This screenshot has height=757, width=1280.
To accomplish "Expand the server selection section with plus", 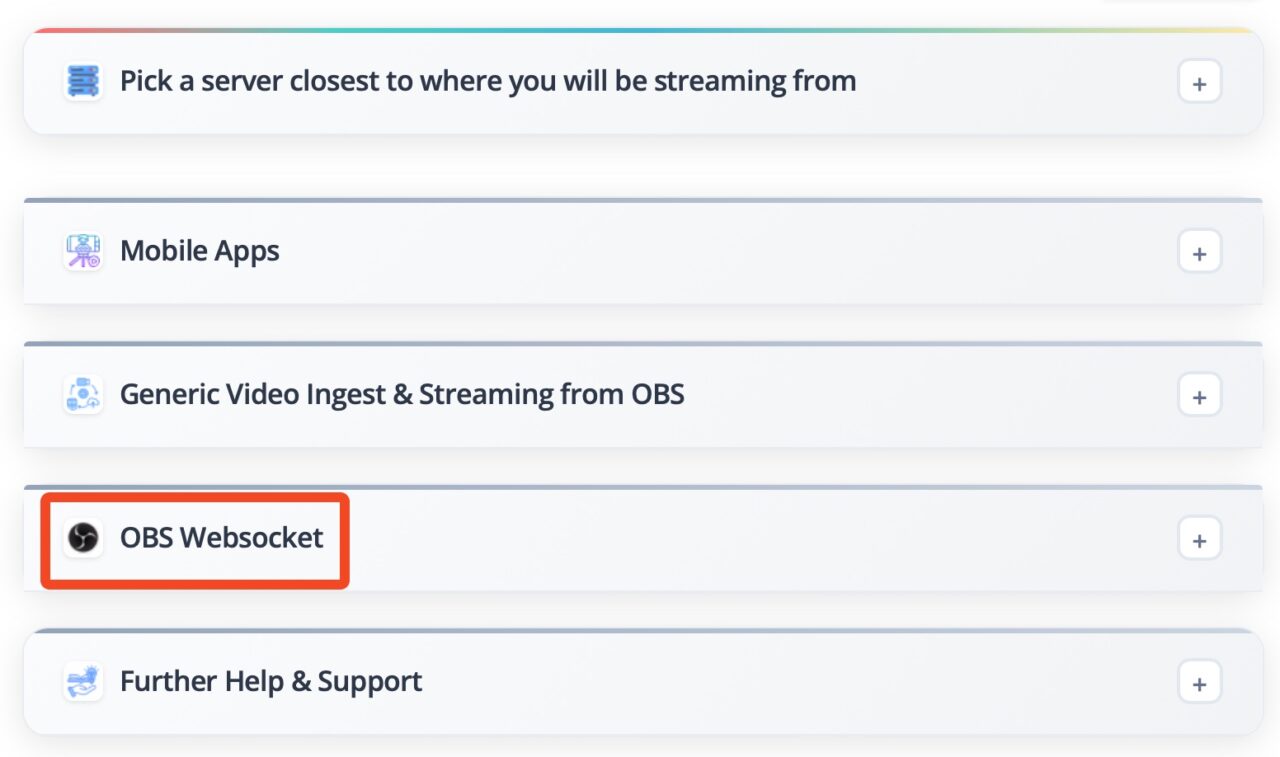I will 1199,84.
